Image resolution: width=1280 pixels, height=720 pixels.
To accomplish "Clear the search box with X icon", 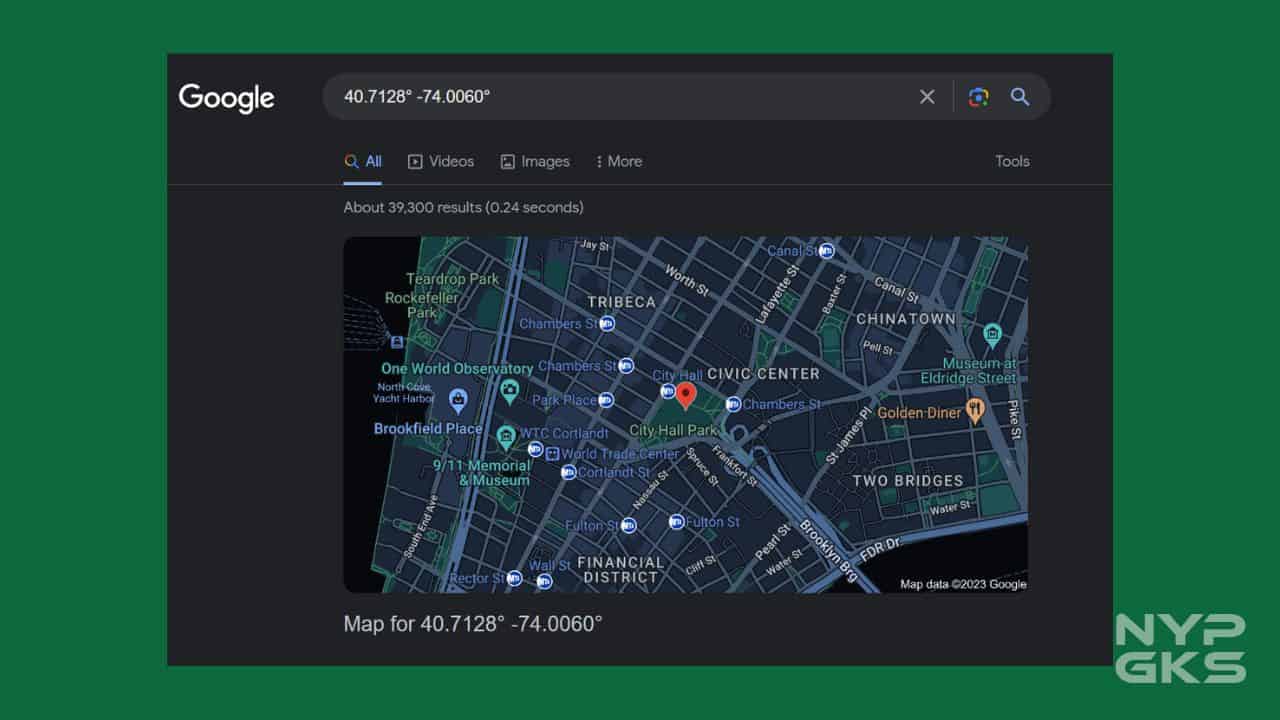I will point(927,97).
